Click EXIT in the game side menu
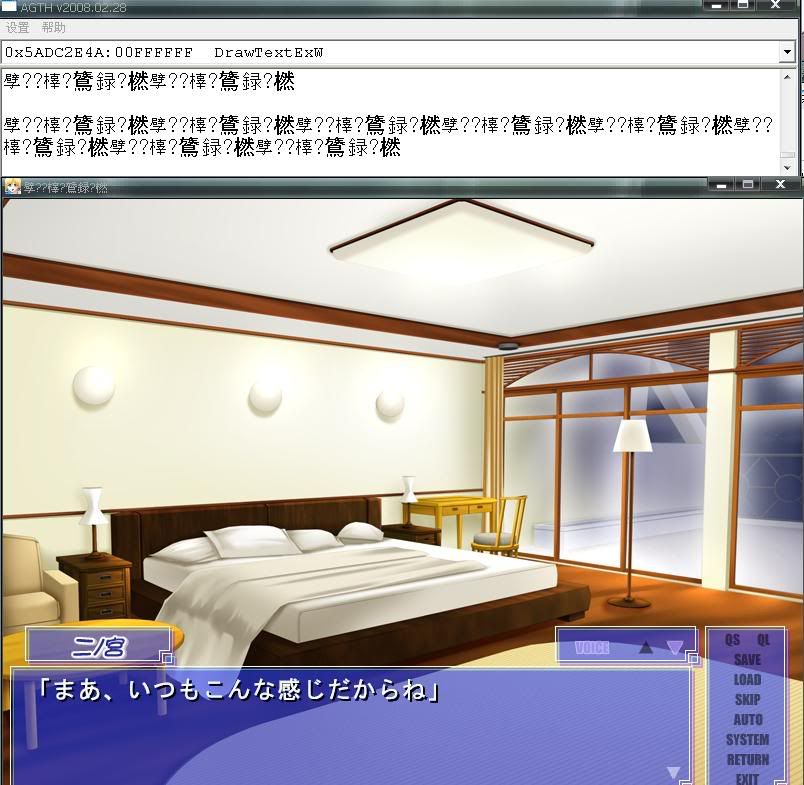The image size is (804, 785). click(748, 778)
